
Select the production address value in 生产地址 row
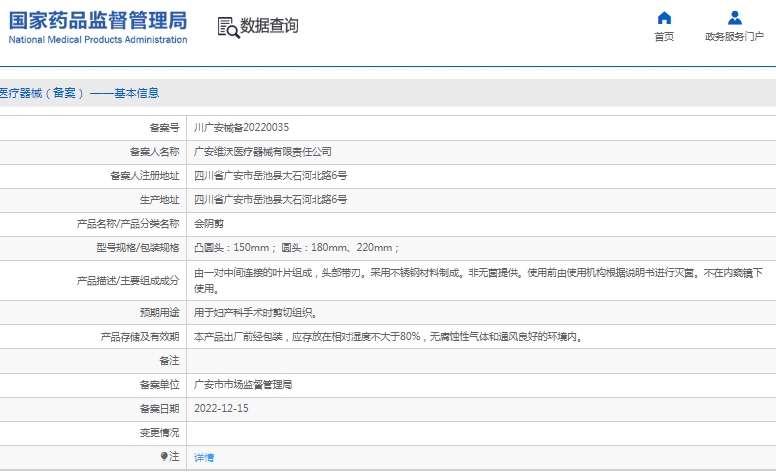point(270,200)
